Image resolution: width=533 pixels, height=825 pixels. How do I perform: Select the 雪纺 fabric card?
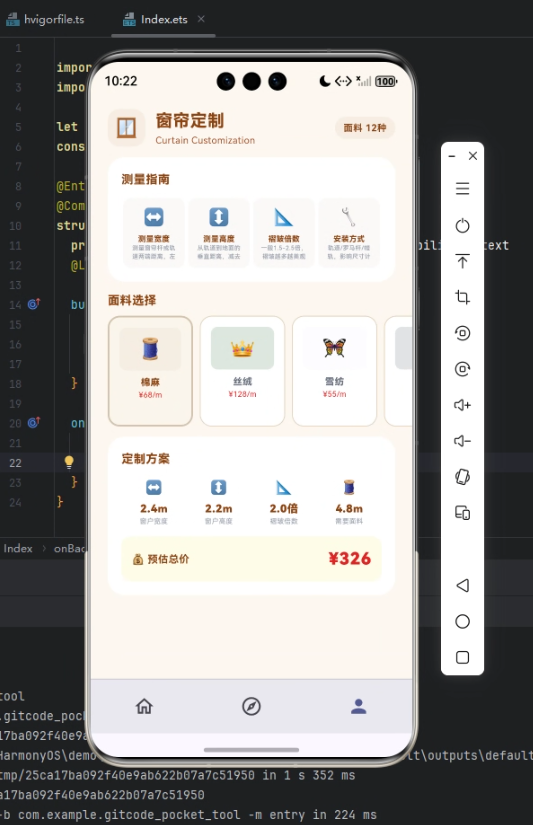pyautogui.click(x=335, y=371)
